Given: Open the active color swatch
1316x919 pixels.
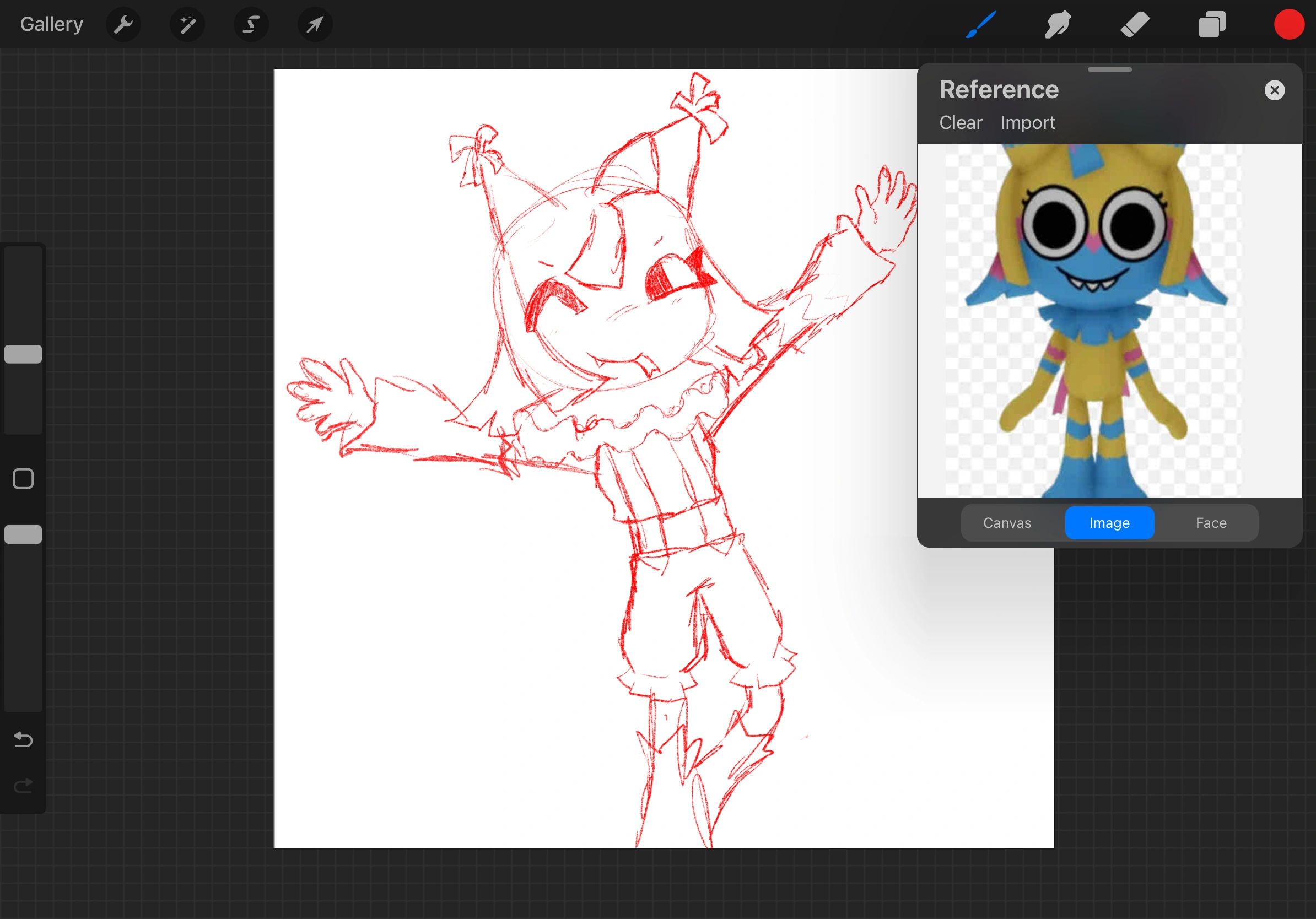Looking at the screenshot, I should tap(1288, 24).
